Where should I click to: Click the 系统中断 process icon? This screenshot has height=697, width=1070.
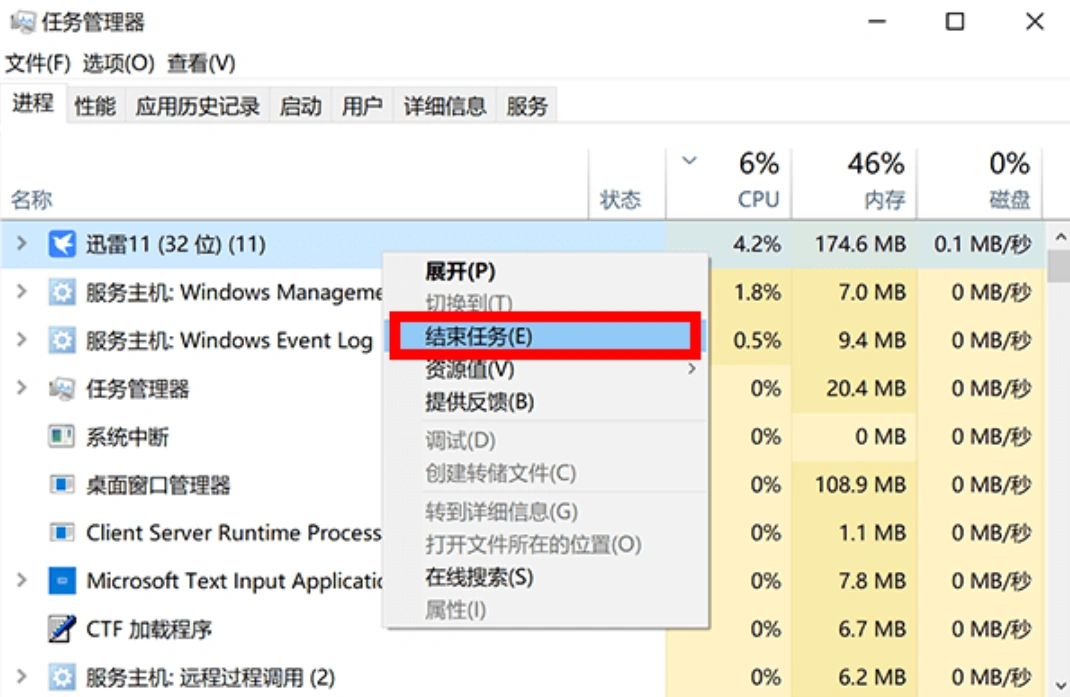tap(62, 437)
